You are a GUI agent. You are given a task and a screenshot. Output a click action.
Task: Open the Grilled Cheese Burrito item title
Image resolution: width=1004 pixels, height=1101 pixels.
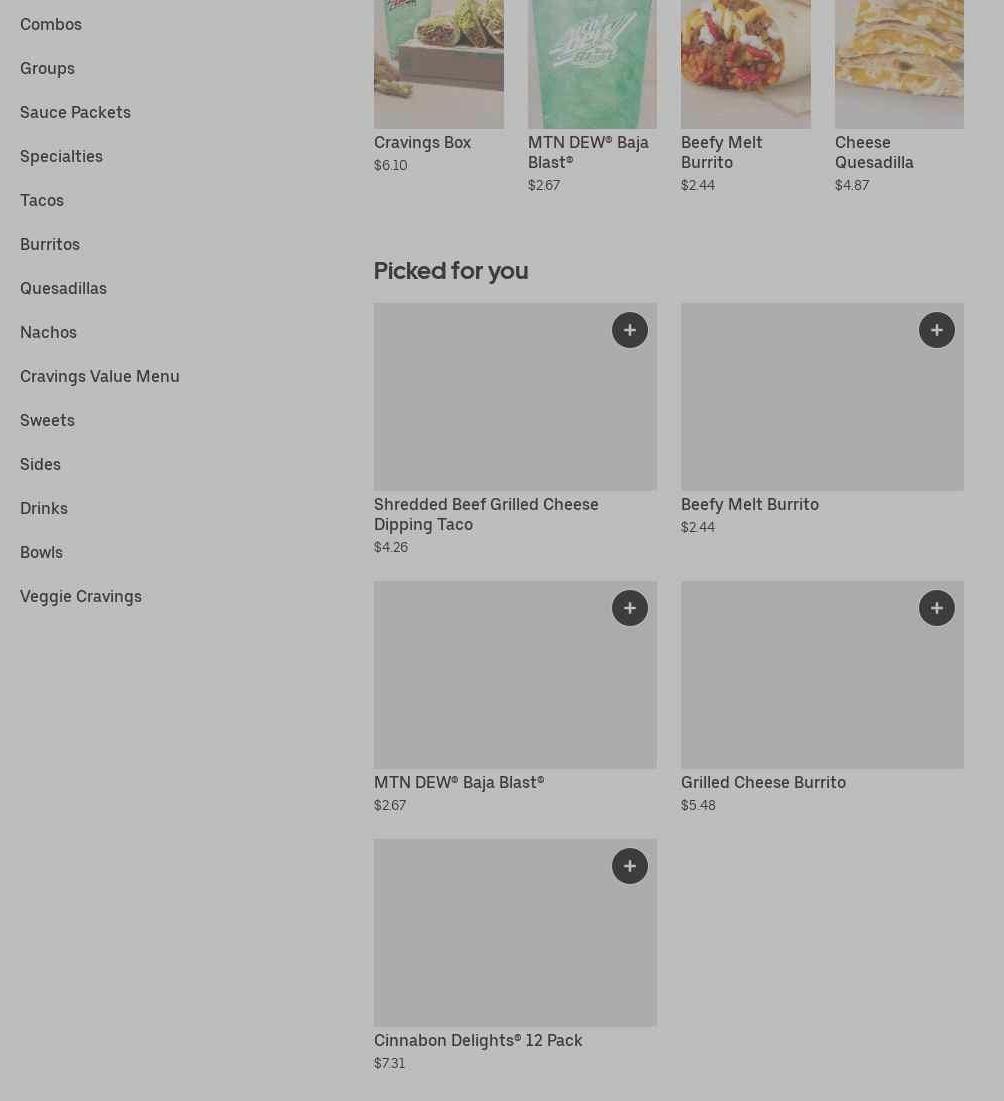[x=763, y=782]
